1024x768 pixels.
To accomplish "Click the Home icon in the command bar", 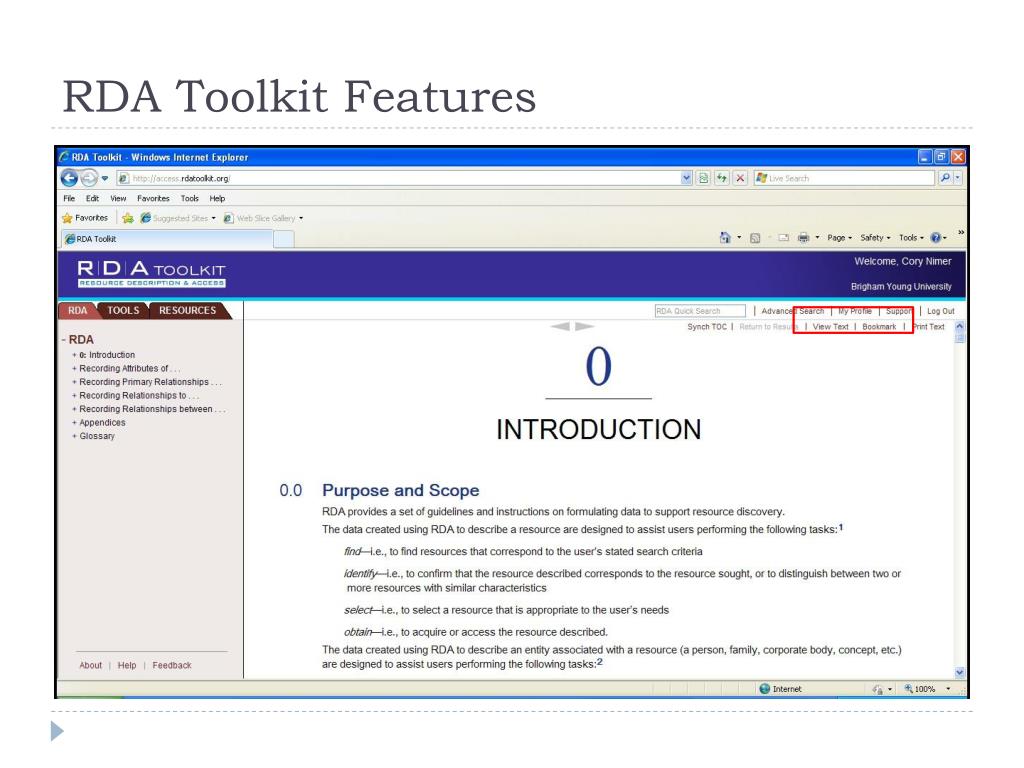I will [725, 238].
